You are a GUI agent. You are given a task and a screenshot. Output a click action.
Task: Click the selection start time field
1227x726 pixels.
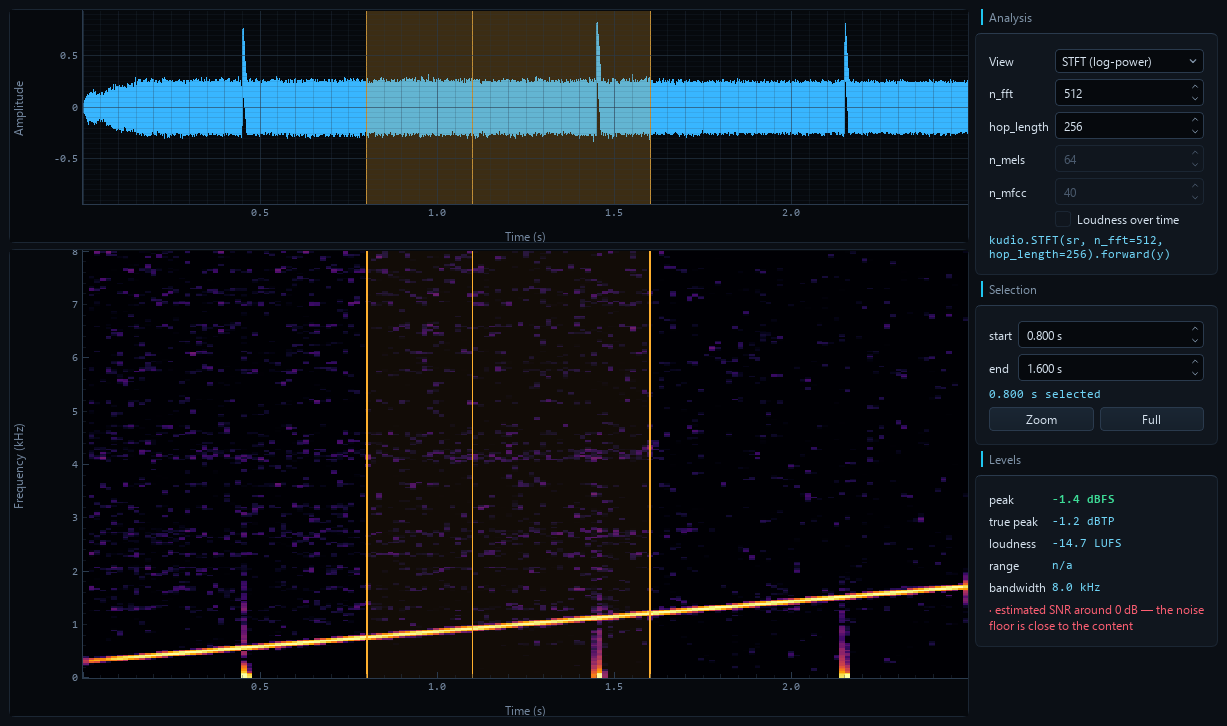(1103, 336)
